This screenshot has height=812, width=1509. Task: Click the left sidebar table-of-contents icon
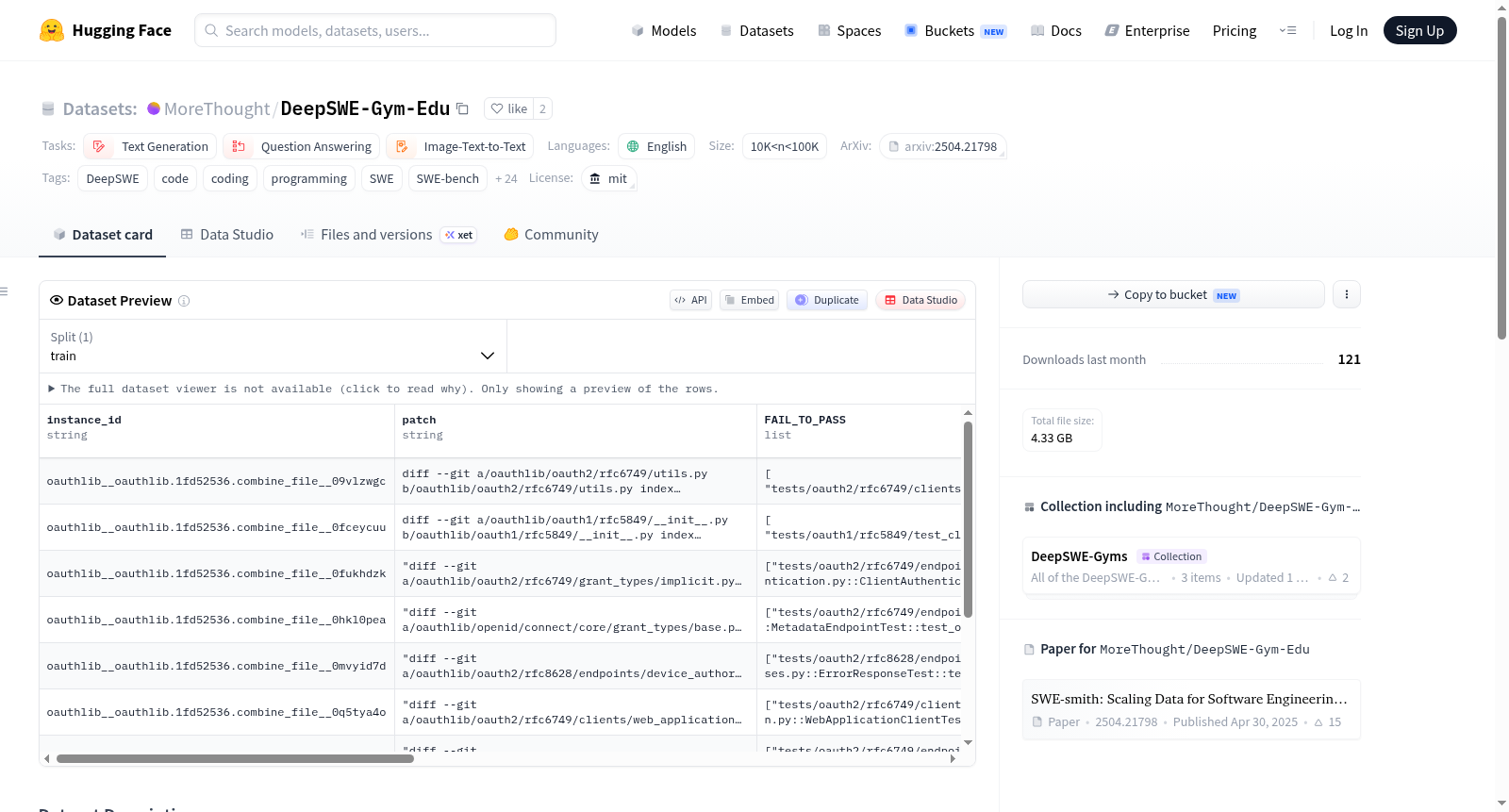[5, 291]
